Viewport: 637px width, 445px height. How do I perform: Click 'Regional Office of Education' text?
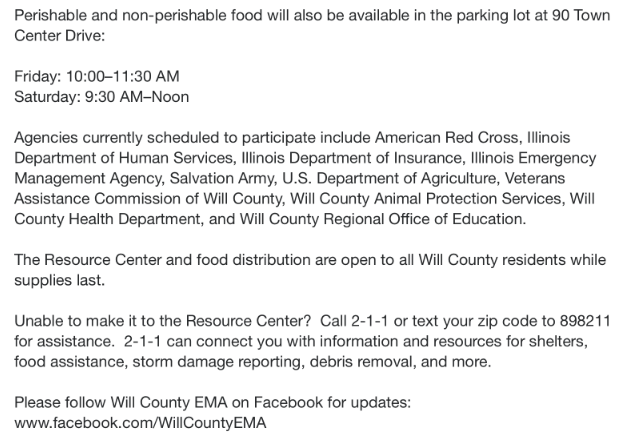pos(422,219)
